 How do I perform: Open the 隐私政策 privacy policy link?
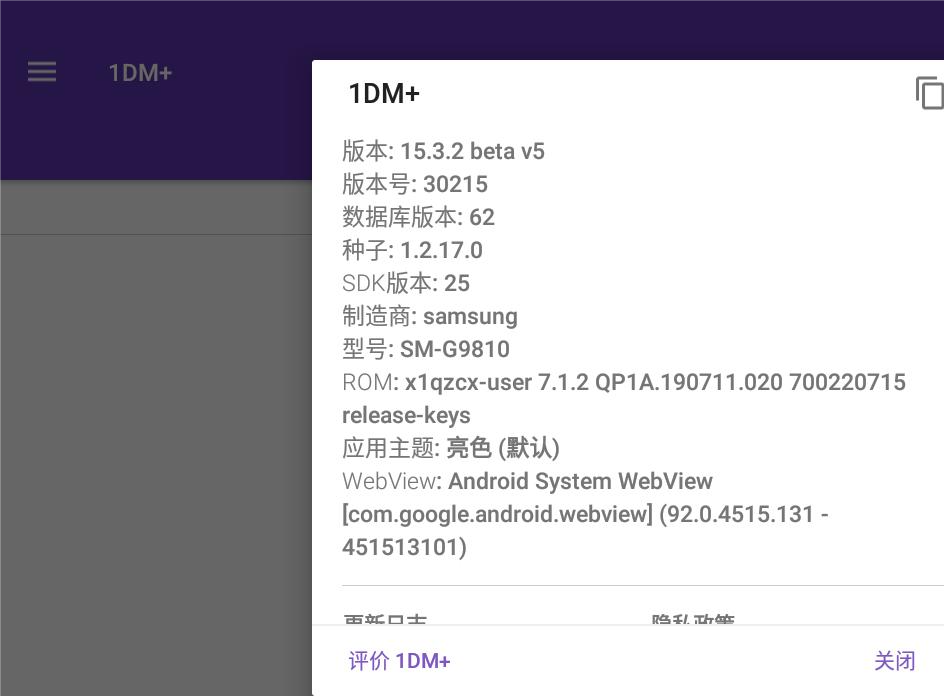tap(693, 619)
